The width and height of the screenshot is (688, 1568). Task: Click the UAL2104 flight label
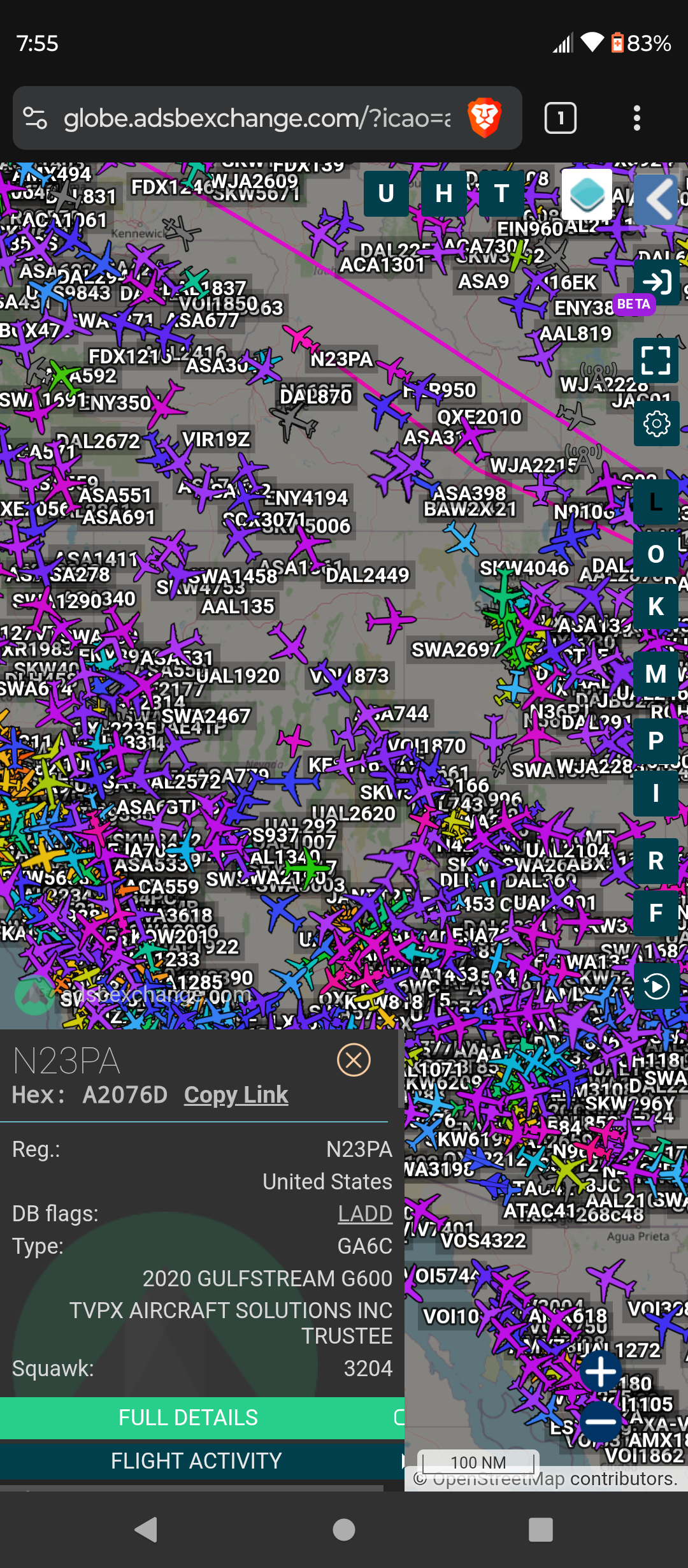pyautogui.click(x=568, y=850)
